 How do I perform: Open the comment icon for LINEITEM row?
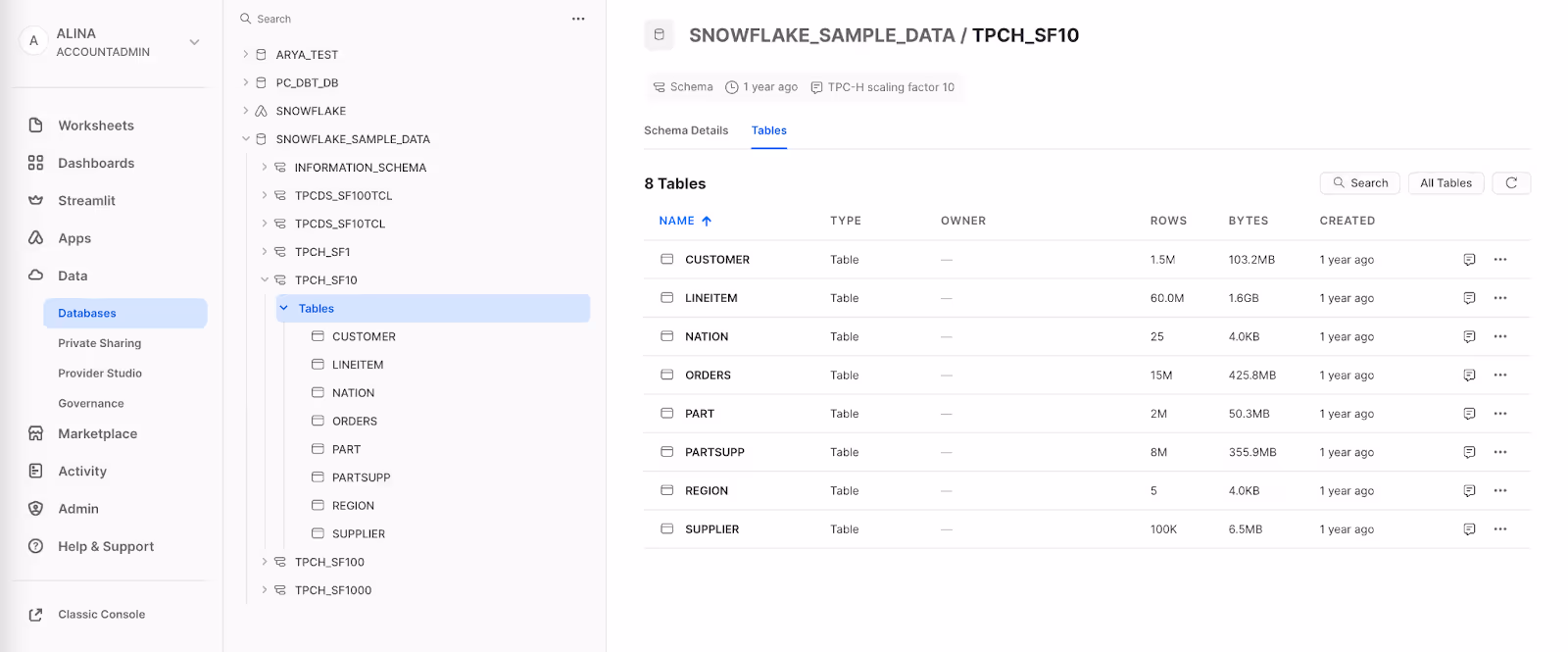pyautogui.click(x=1469, y=298)
